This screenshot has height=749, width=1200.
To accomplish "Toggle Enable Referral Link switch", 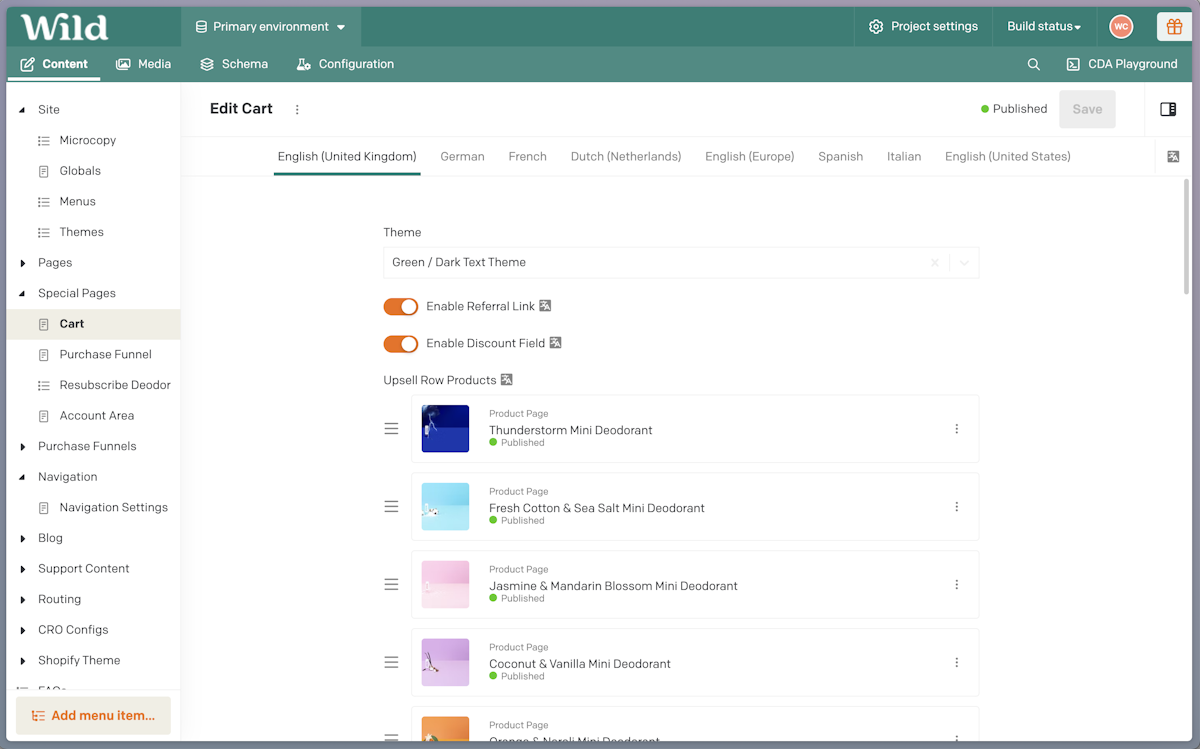I will (x=401, y=306).
